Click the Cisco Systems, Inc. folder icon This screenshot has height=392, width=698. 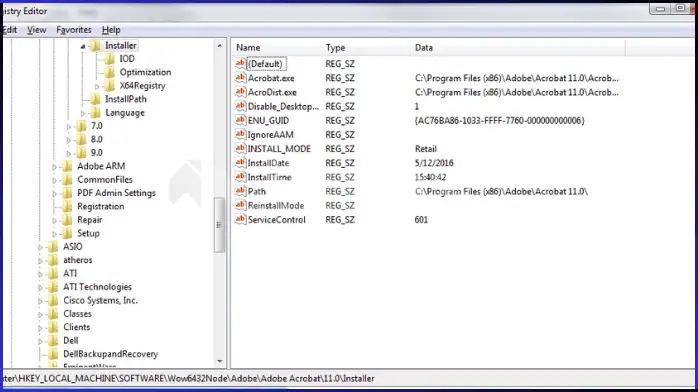tap(53, 300)
